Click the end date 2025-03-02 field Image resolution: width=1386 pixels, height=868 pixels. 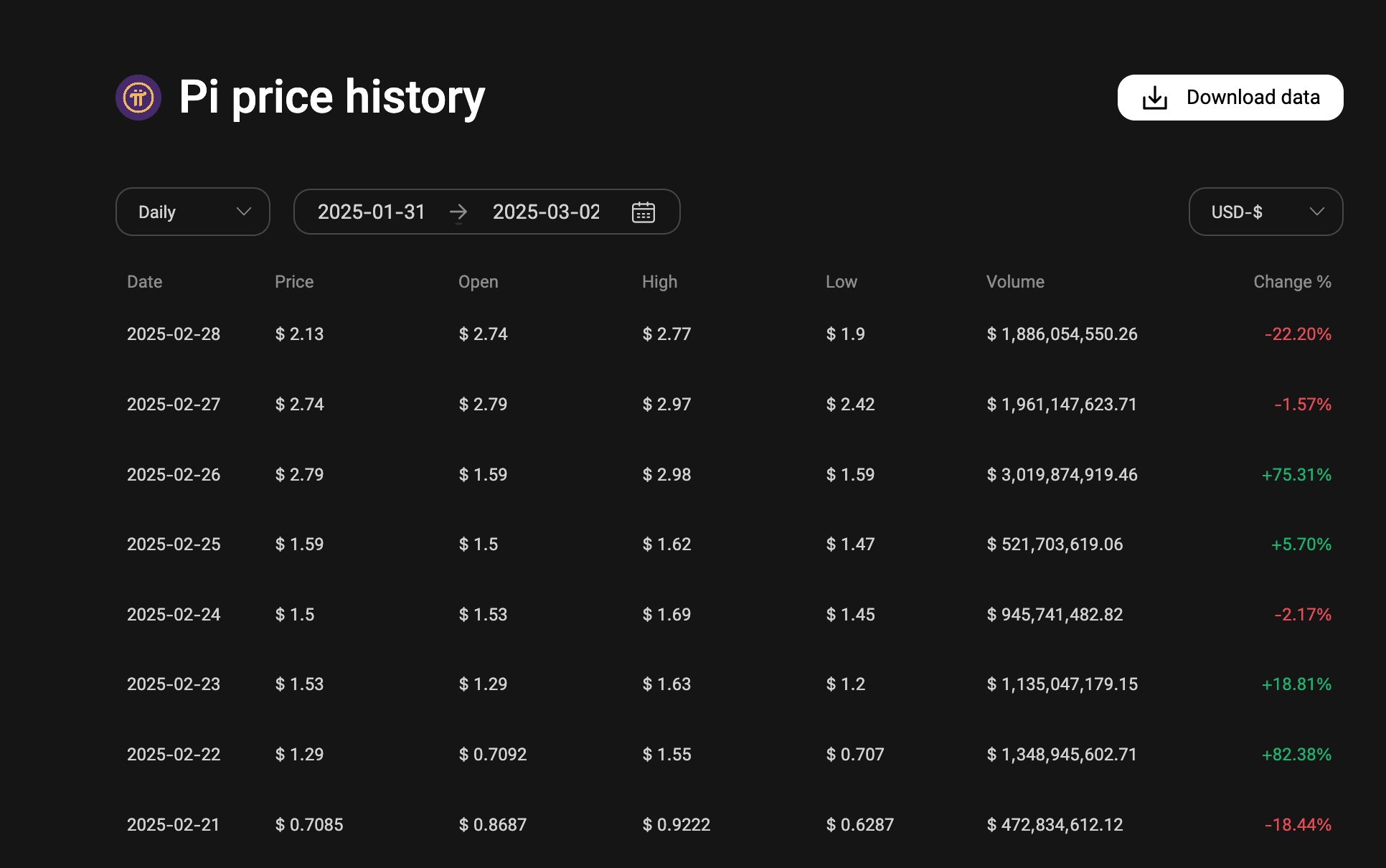[546, 212]
